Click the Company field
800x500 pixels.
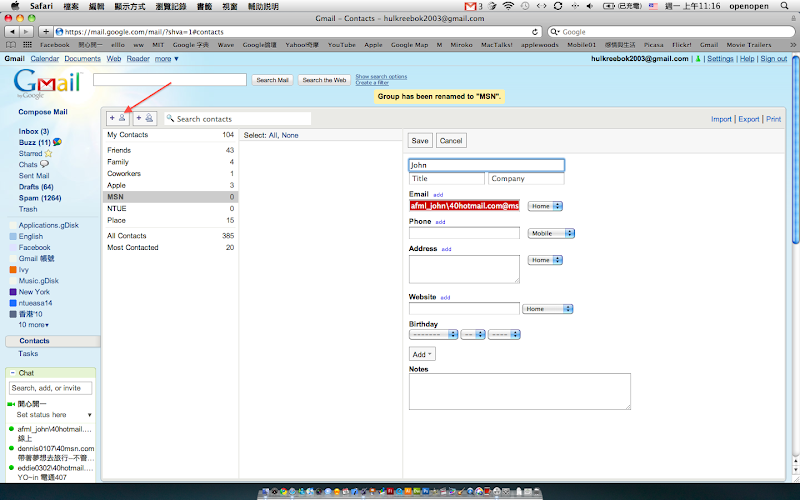pos(527,179)
